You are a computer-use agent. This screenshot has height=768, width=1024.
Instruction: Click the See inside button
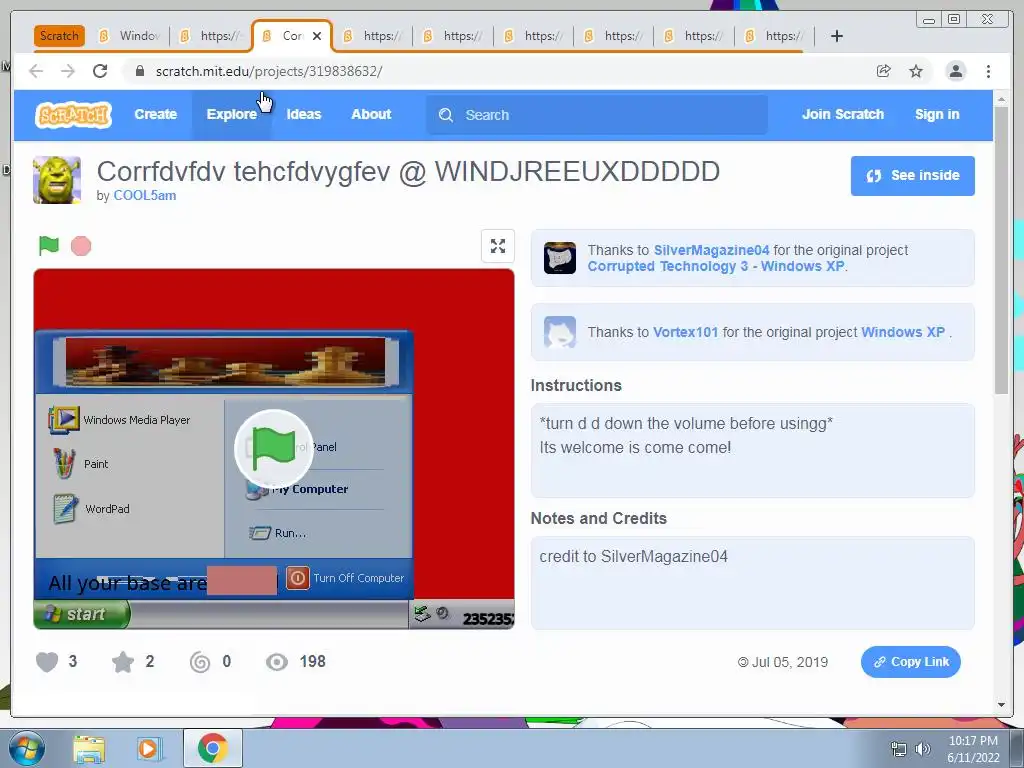coord(912,176)
